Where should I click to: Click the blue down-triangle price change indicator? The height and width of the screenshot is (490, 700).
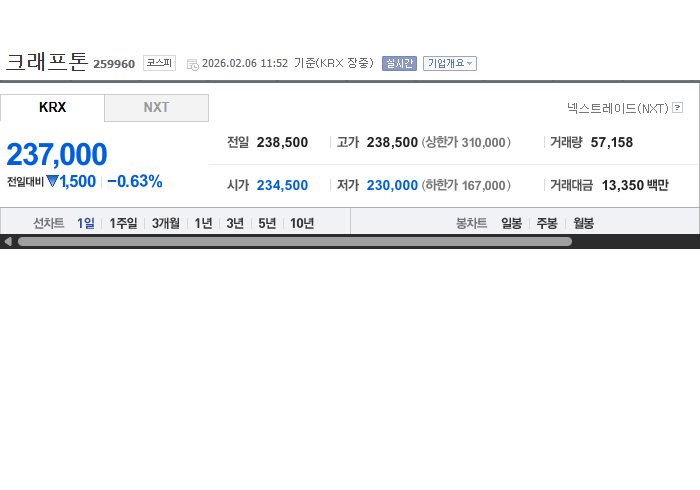click(52, 181)
